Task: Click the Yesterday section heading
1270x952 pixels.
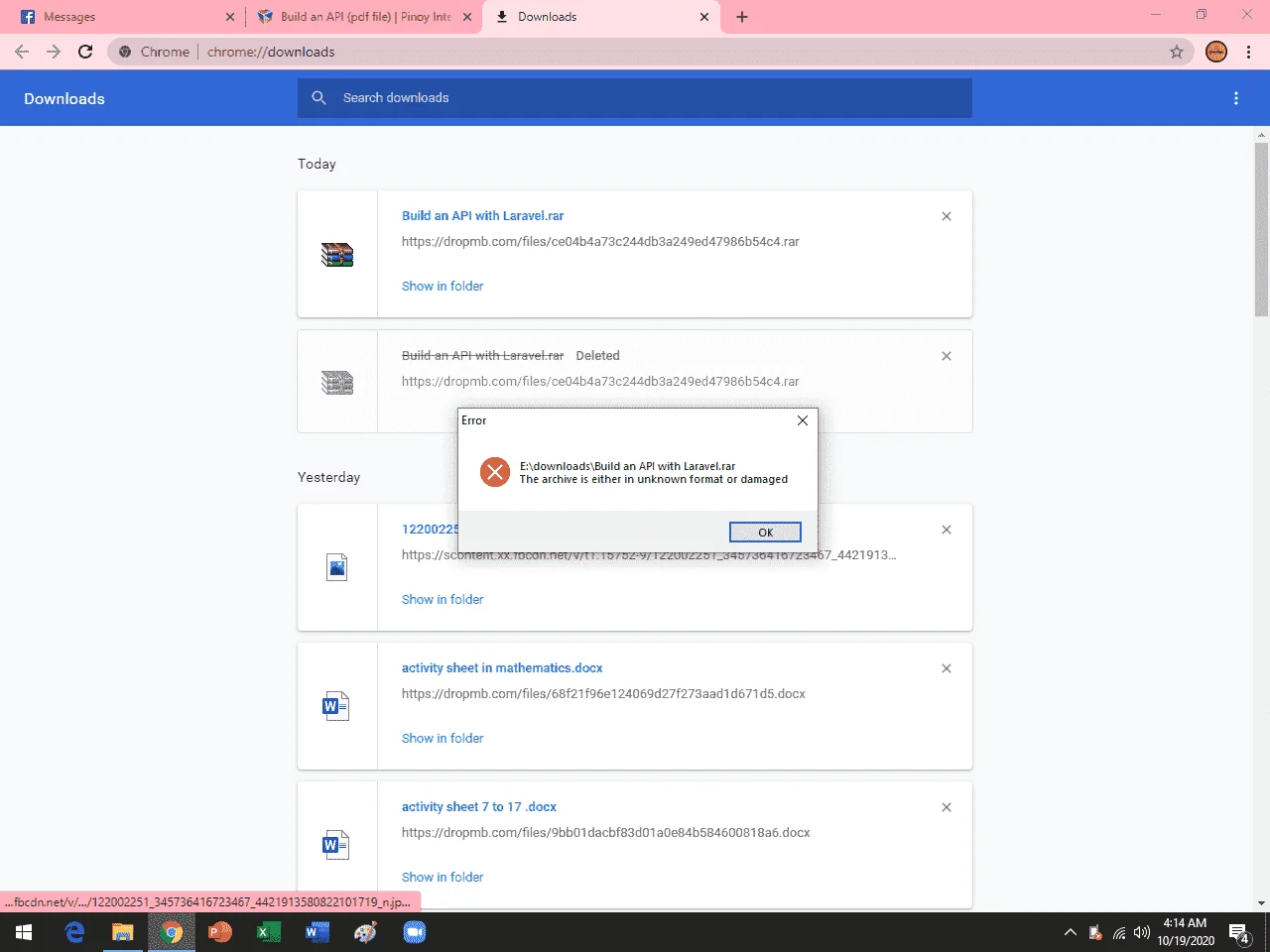Action: (328, 477)
